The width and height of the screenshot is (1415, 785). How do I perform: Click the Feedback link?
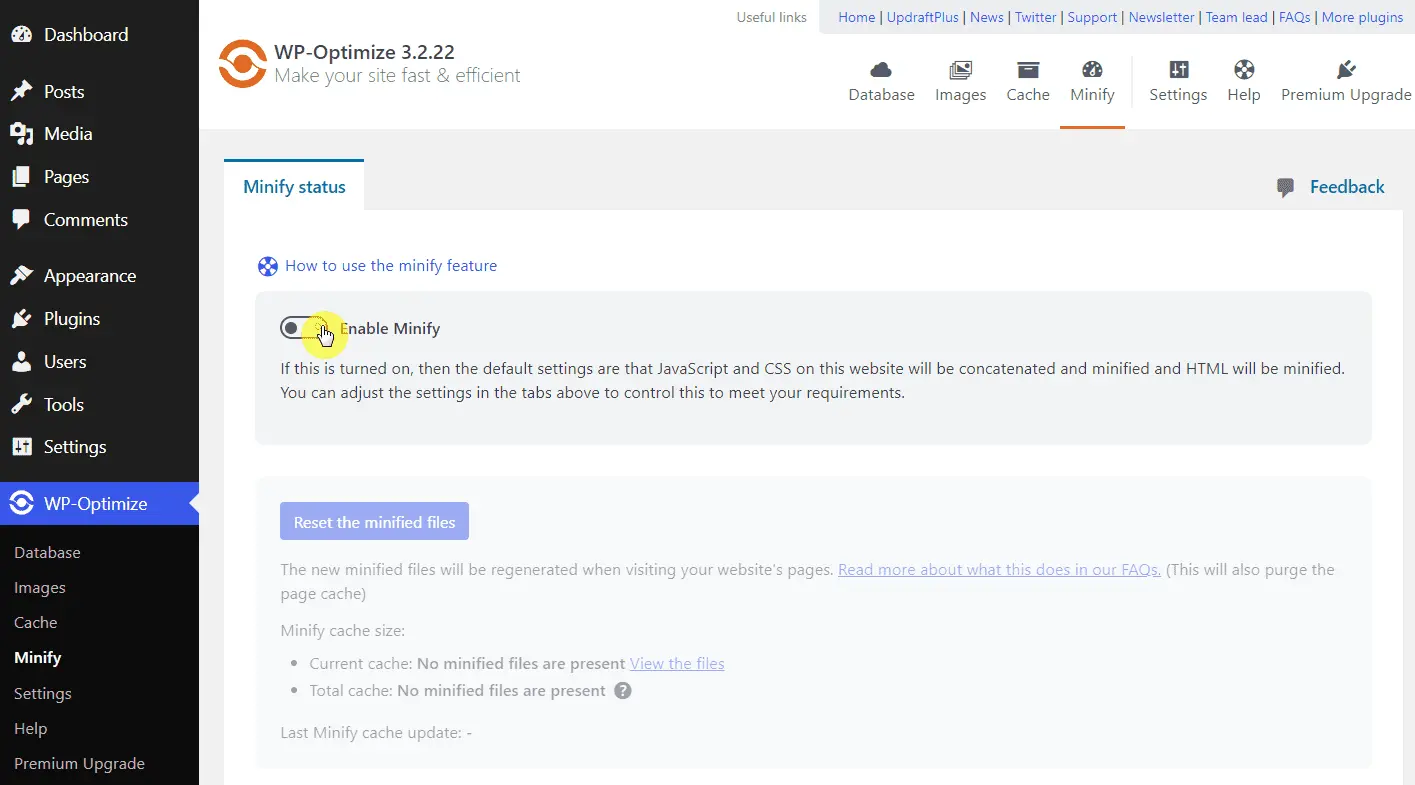point(1347,187)
